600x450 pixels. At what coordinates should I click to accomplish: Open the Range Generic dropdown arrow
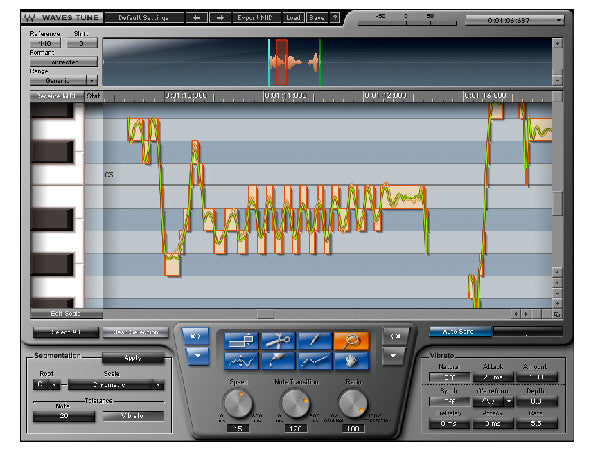click(92, 81)
